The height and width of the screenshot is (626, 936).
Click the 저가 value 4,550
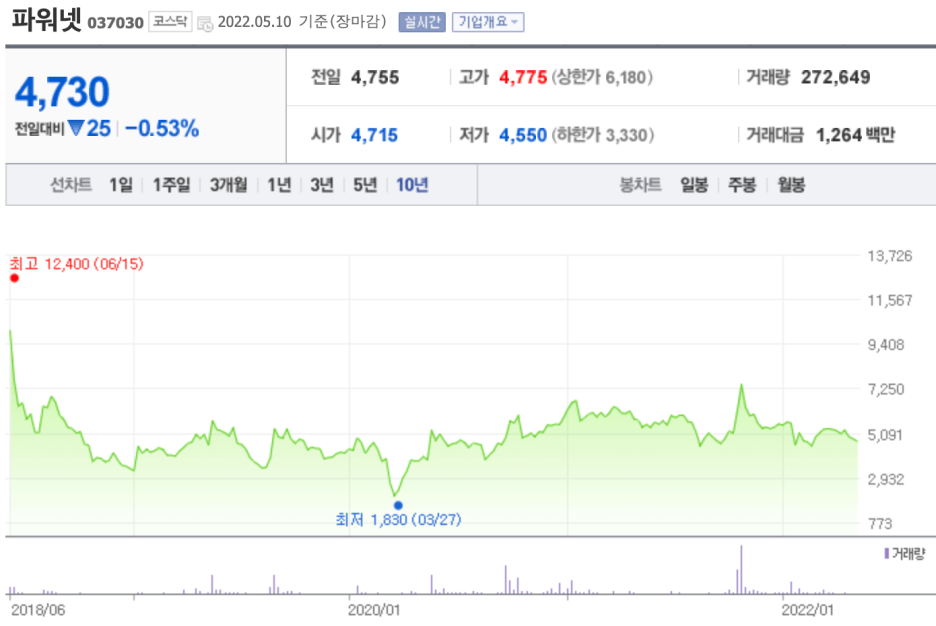(x=523, y=135)
